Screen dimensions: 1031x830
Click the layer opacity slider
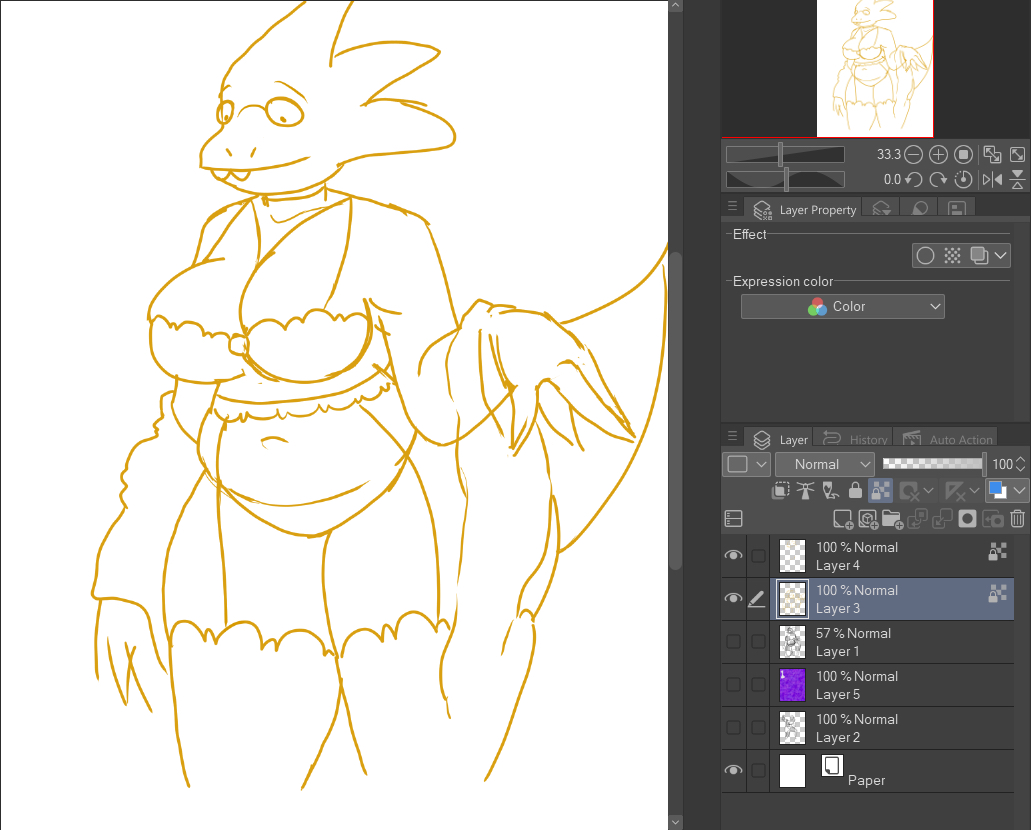coord(932,464)
